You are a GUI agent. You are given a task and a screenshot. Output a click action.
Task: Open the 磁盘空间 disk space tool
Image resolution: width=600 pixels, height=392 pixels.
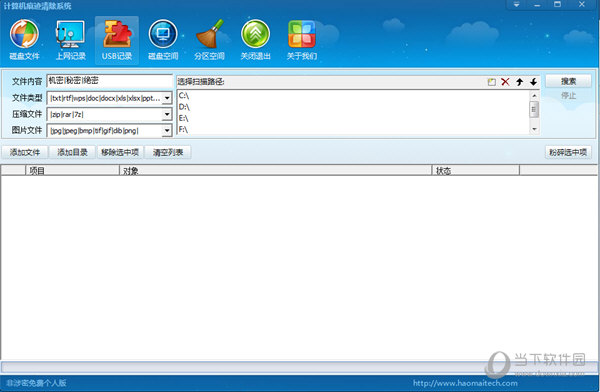pos(163,40)
